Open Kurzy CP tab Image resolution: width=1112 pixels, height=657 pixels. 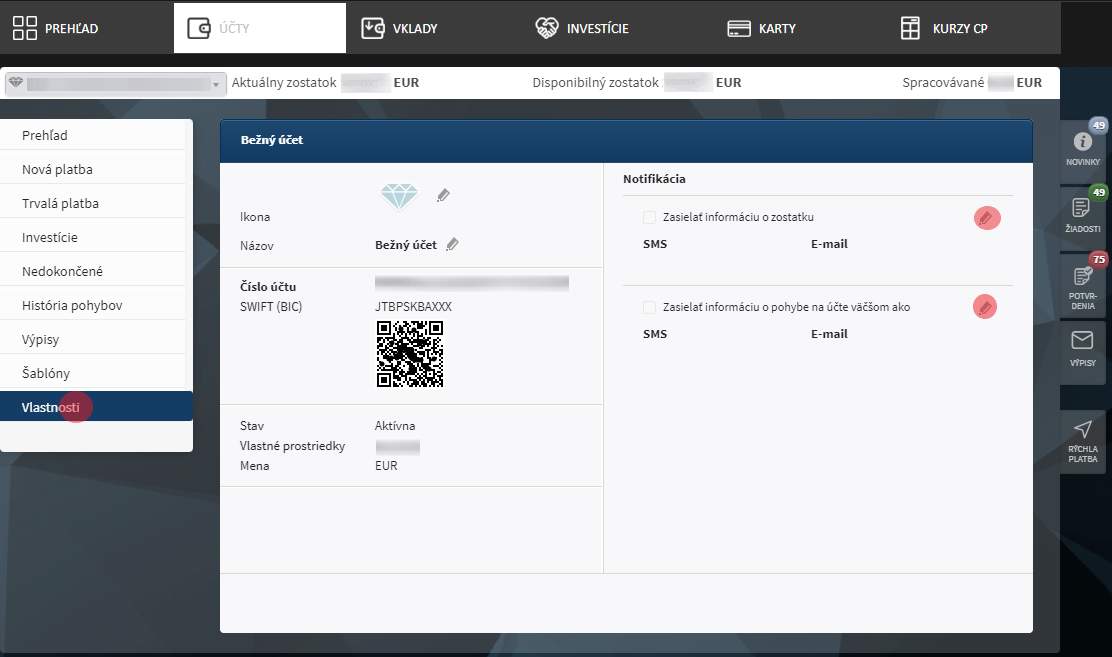(944, 28)
